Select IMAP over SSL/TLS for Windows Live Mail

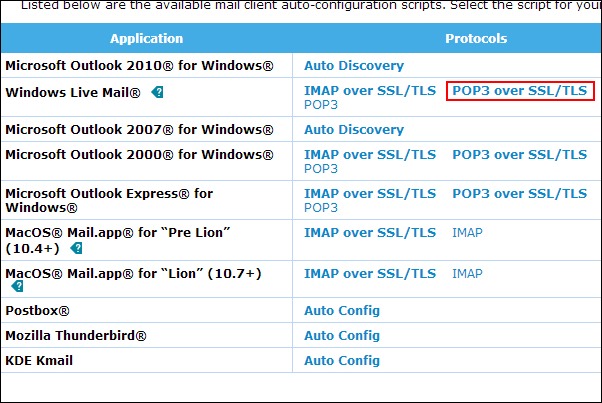click(x=370, y=91)
